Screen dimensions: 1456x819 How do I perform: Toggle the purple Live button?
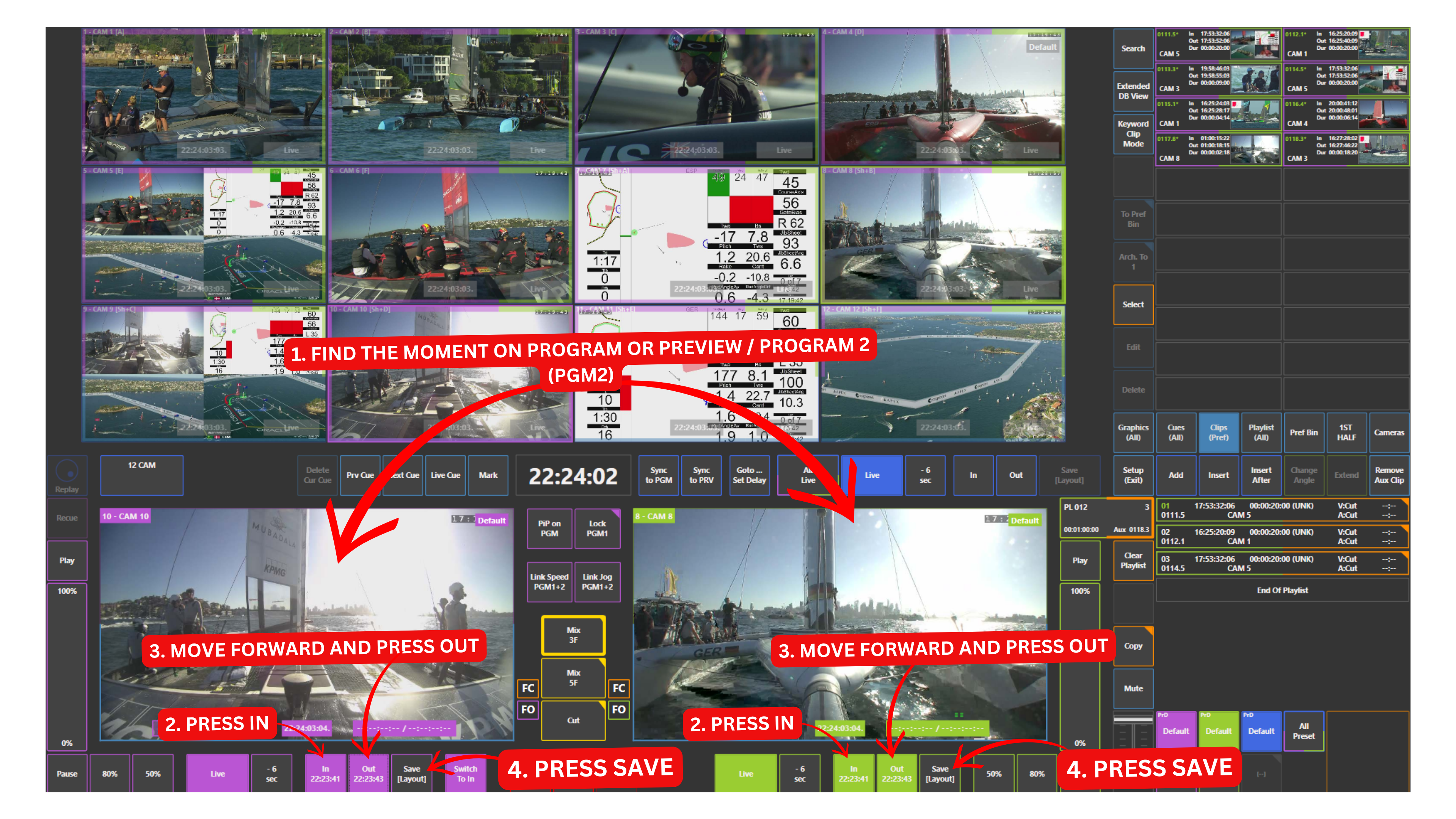point(217,773)
